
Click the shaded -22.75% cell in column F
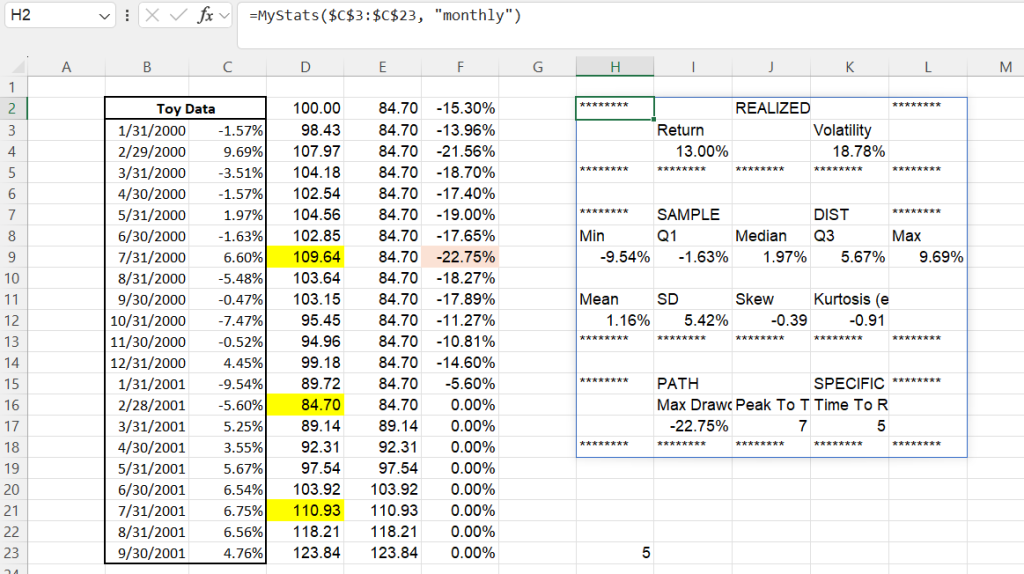pyautogui.click(x=461, y=257)
